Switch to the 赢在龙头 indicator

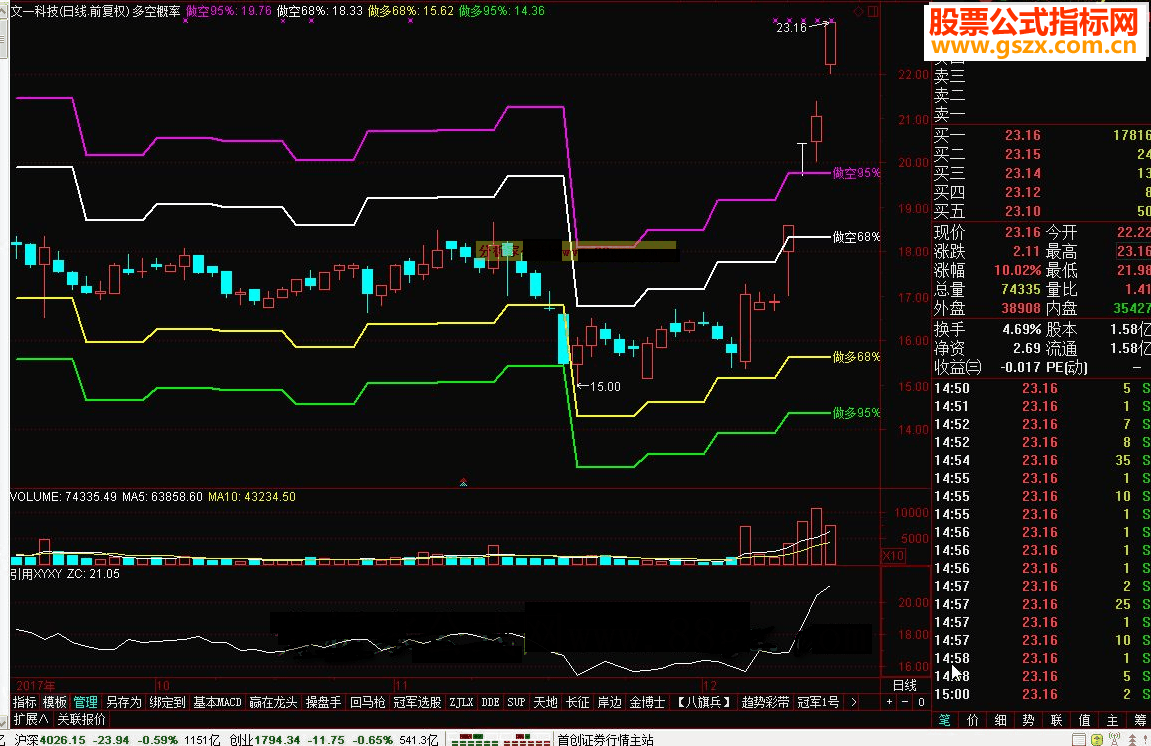coord(273,702)
